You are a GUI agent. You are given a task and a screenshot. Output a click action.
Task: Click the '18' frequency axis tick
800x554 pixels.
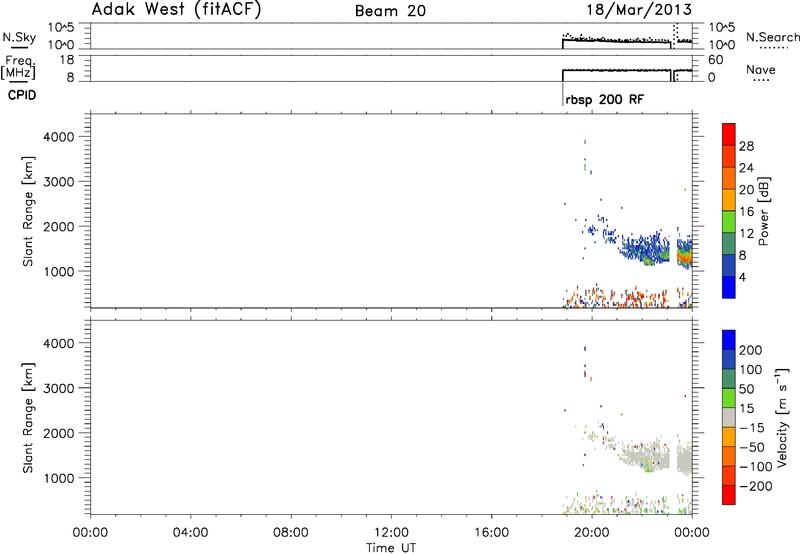pyautogui.click(x=67, y=60)
